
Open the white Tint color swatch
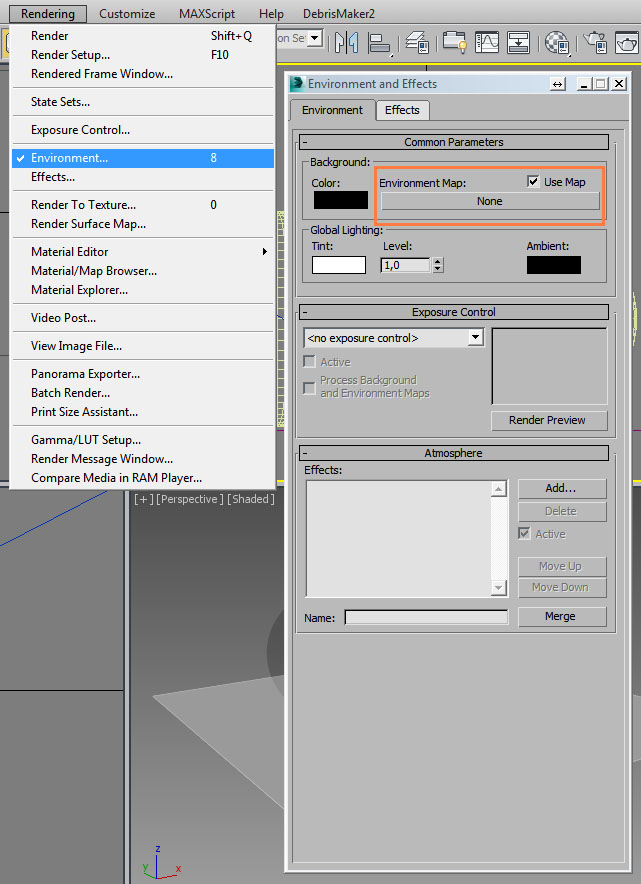coord(339,265)
